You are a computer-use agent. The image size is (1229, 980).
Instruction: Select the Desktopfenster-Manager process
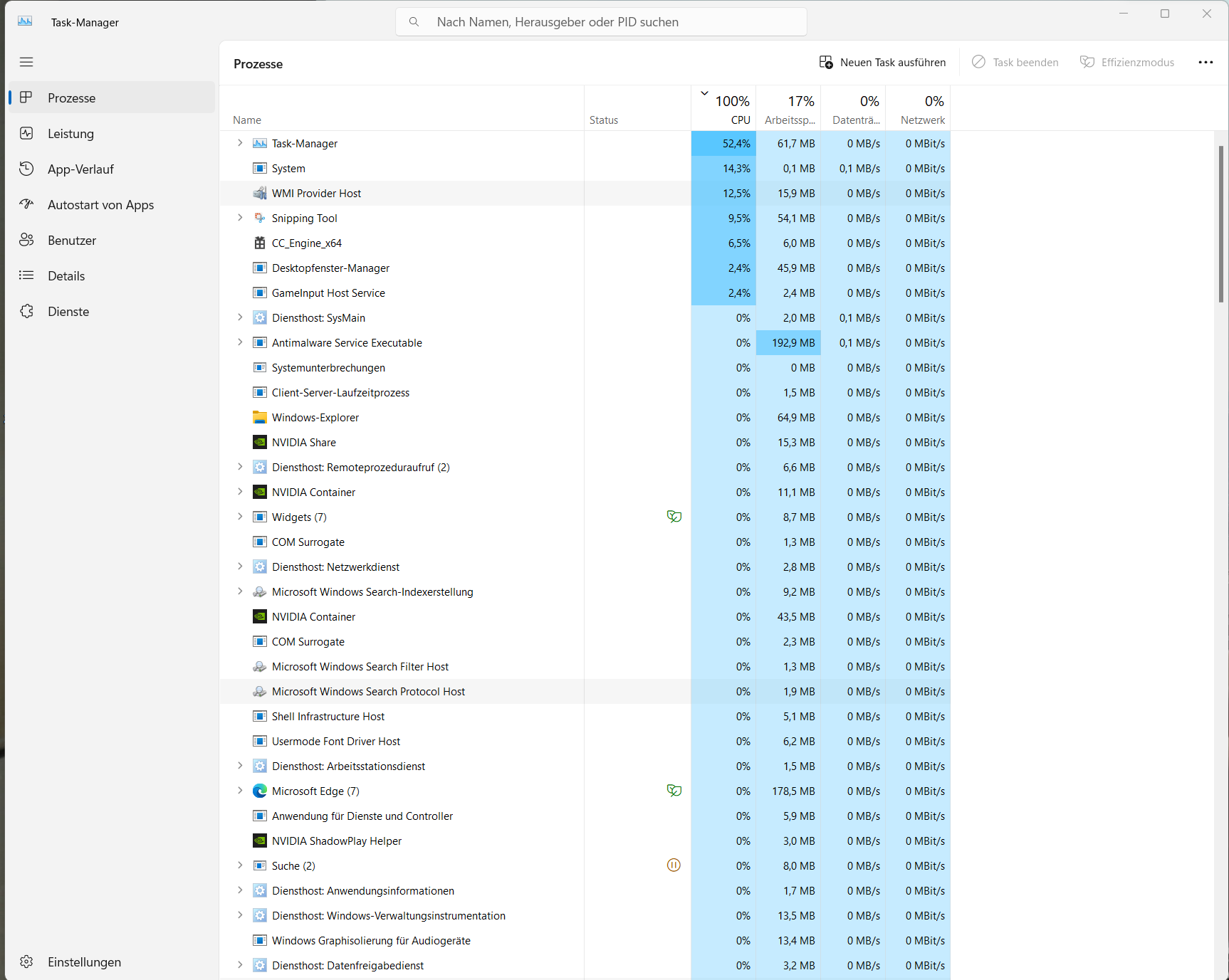(585, 268)
